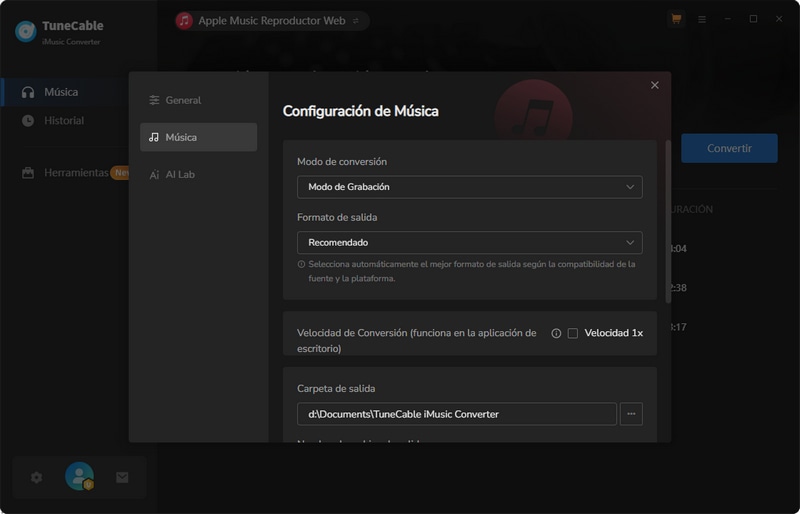Open the hamburger menu icon
This screenshot has height=514, width=800.
pyautogui.click(x=702, y=19)
